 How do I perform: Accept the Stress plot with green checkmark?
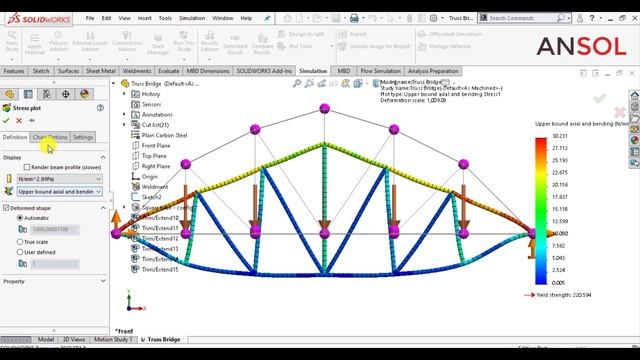tap(6, 120)
